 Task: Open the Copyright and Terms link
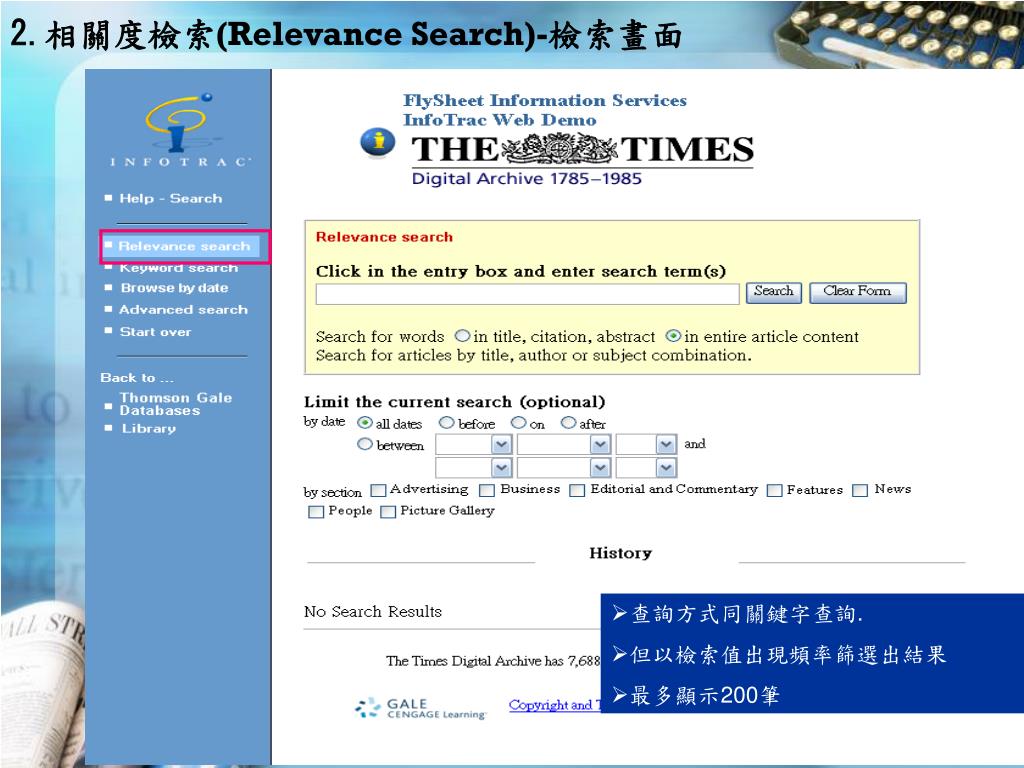(554, 705)
